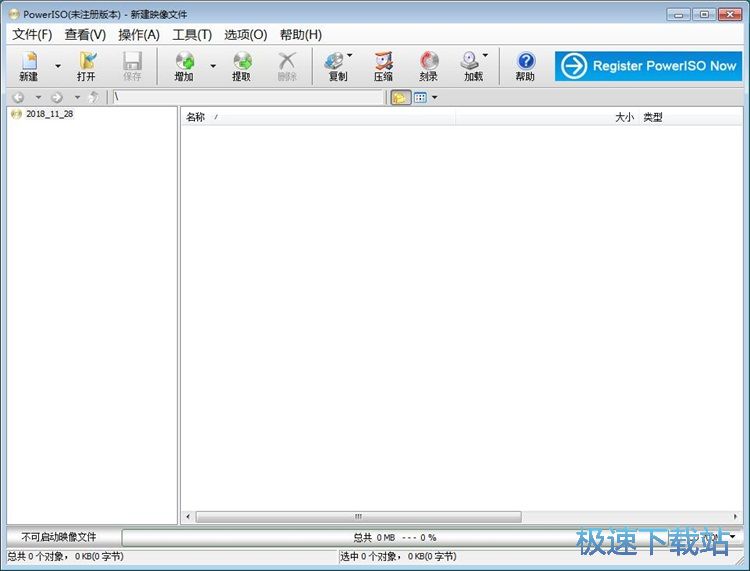The height and width of the screenshot is (571, 750).
Task: Click the path address field
Action: (248, 98)
